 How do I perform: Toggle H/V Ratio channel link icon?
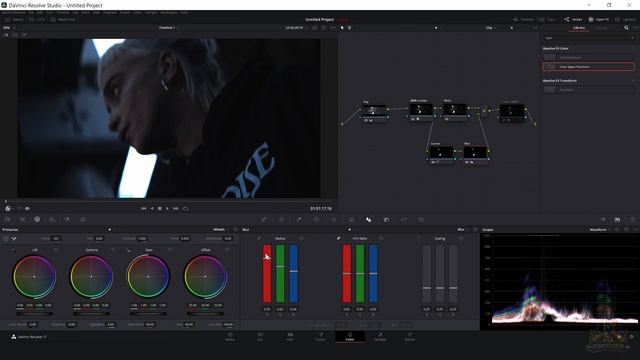[x=338, y=238]
